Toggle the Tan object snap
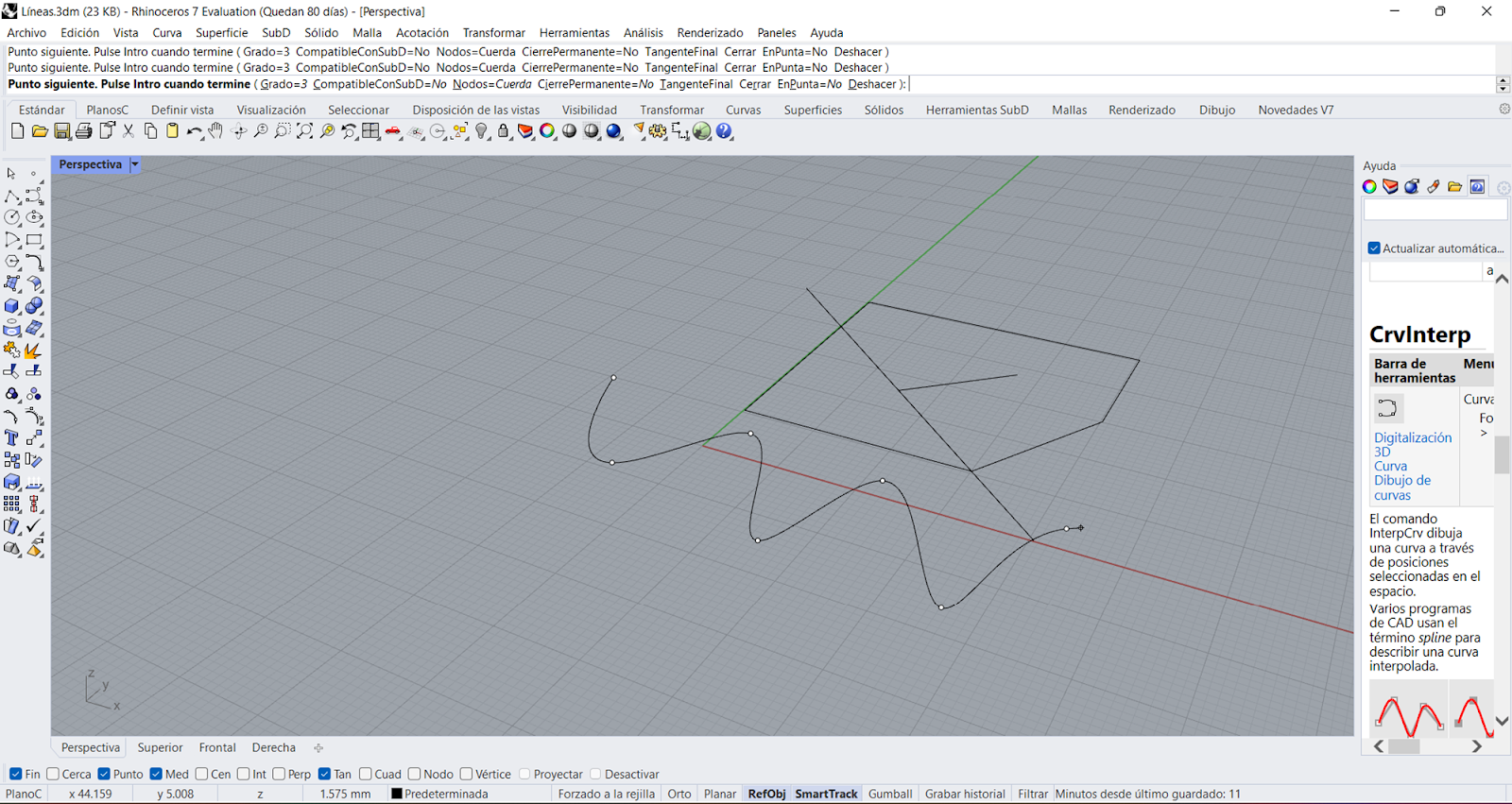This screenshot has width=1512, height=804. (x=324, y=774)
